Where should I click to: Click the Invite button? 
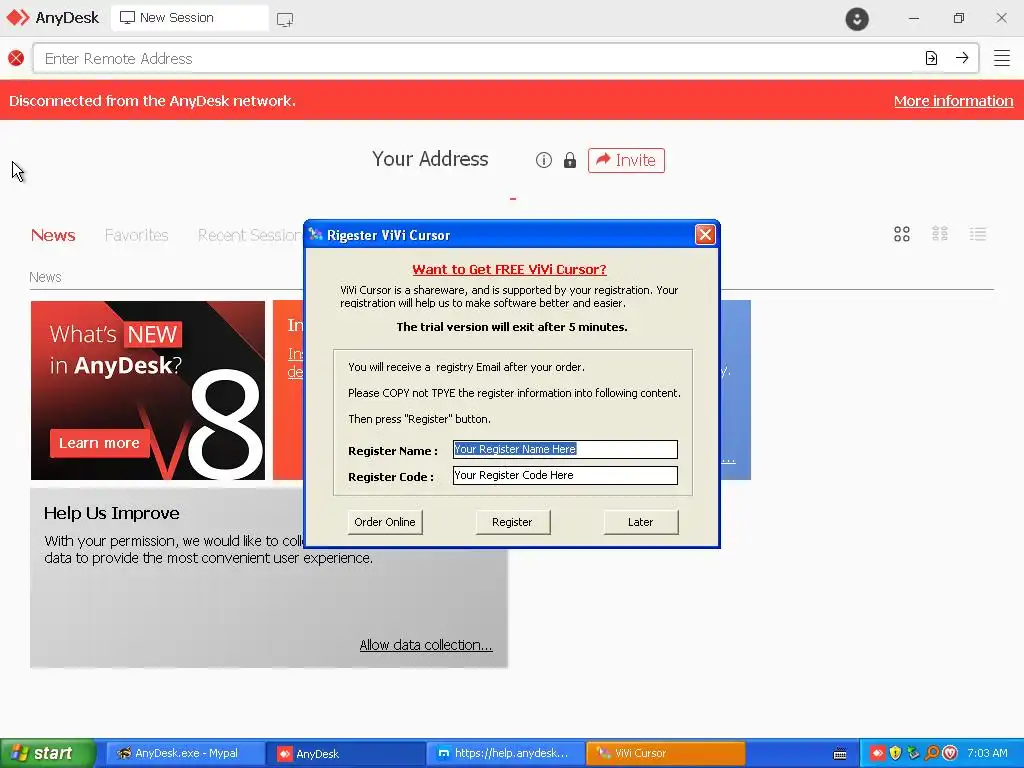click(626, 160)
